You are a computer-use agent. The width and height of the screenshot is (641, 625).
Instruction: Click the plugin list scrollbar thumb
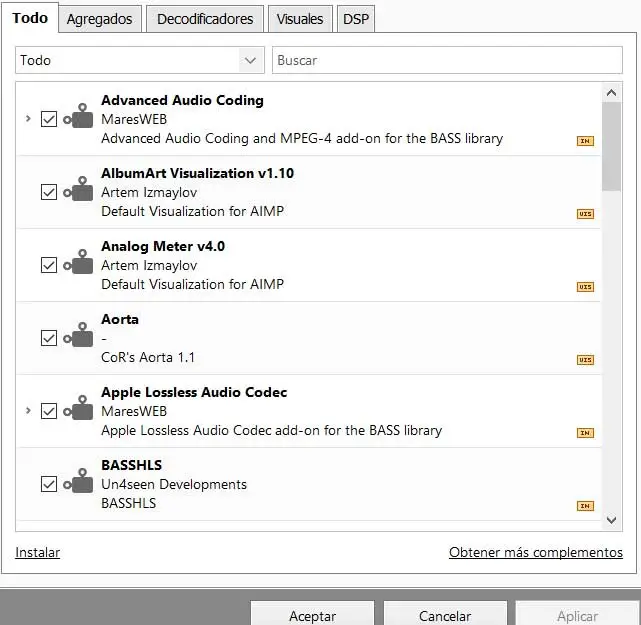click(611, 146)
